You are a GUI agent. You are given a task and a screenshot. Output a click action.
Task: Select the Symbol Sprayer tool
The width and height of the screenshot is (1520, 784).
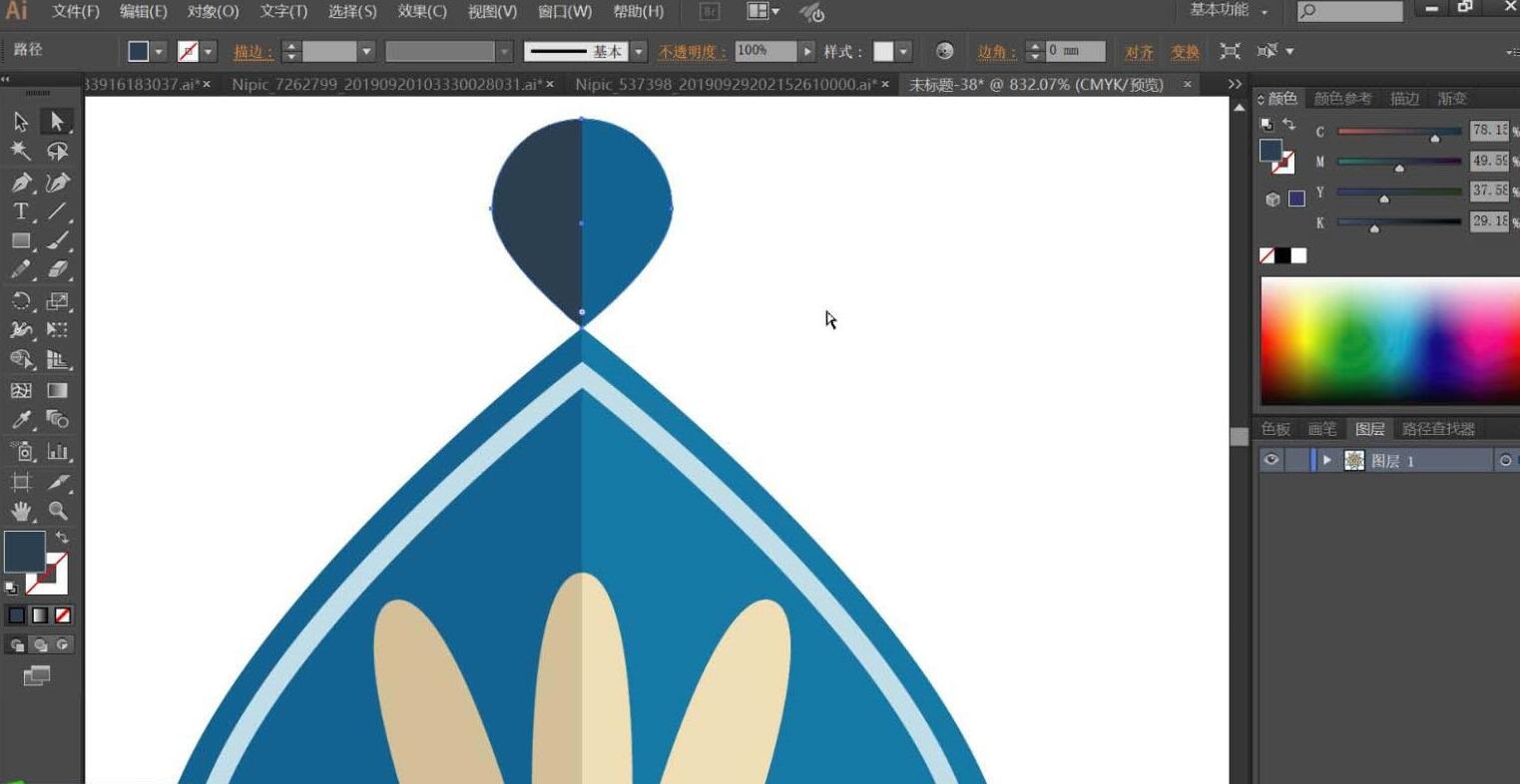coord(21,452)
